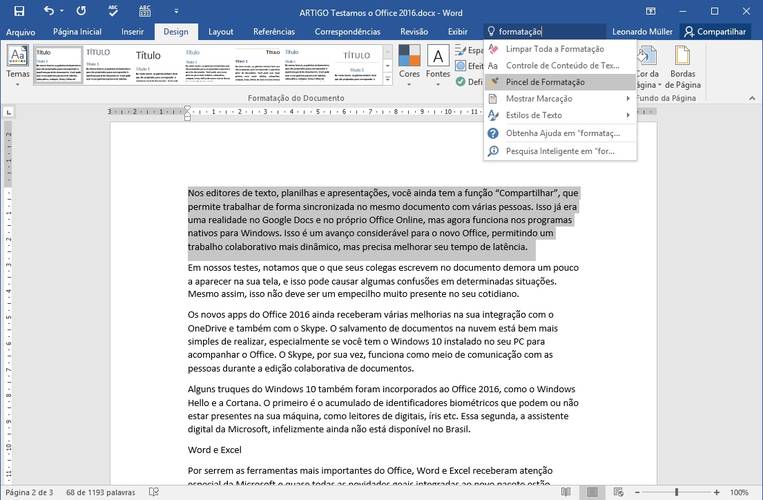Click the zoom slider handle
The image size is (763, 500).
(x=676, y=492)
